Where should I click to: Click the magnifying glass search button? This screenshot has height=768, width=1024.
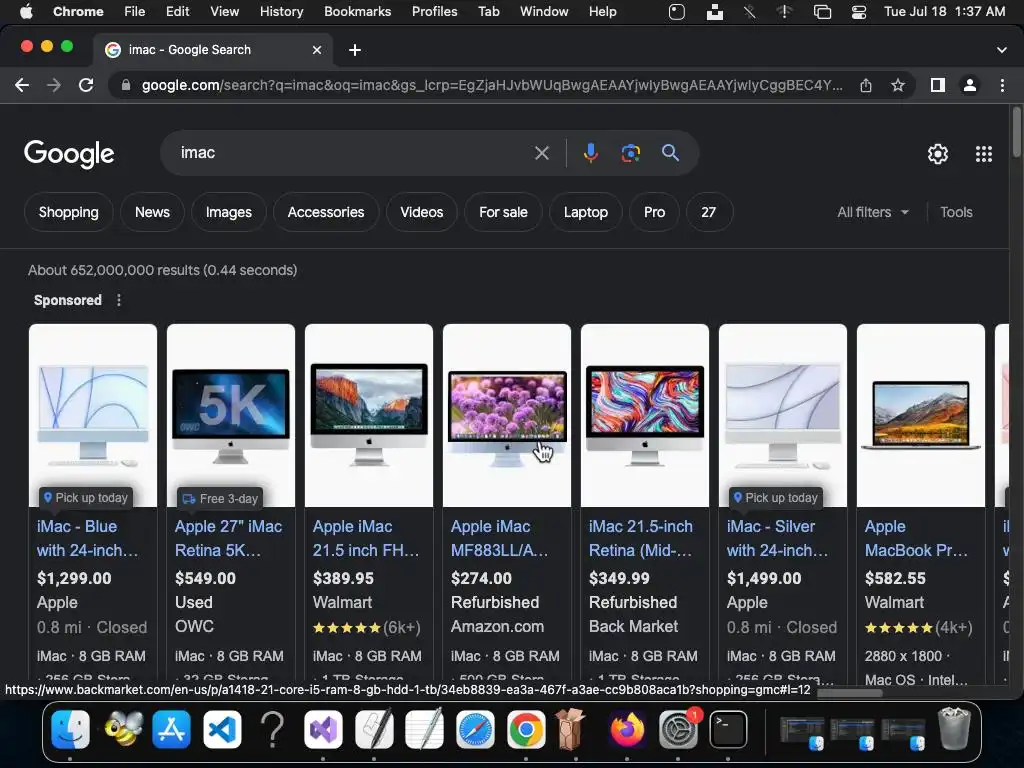pyautogui.click(x=670, y=153)
